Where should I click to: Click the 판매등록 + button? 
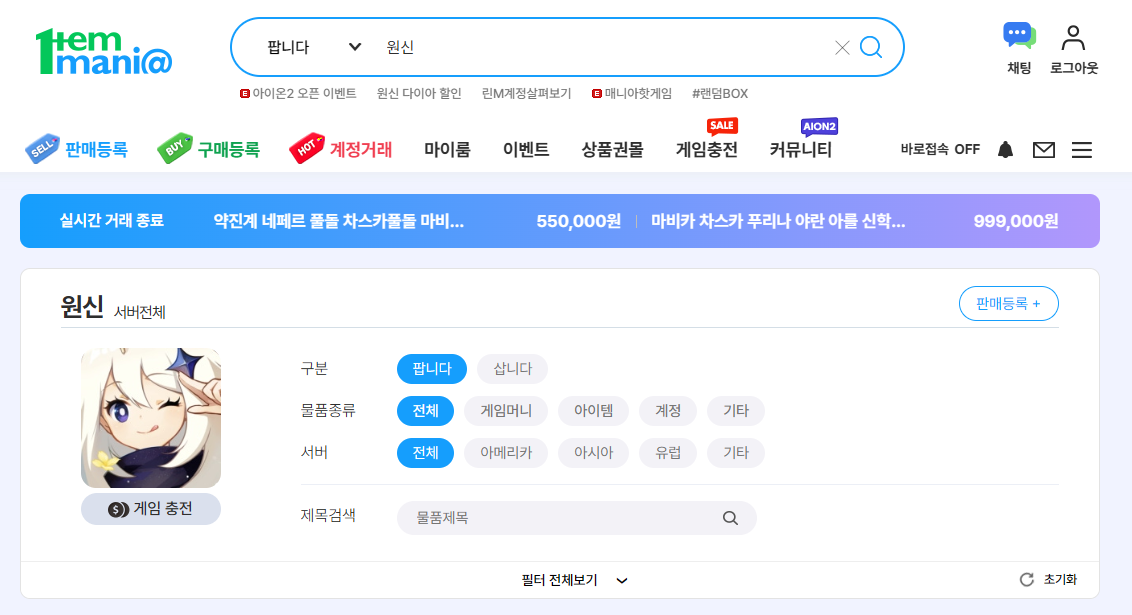point(1009,304)
